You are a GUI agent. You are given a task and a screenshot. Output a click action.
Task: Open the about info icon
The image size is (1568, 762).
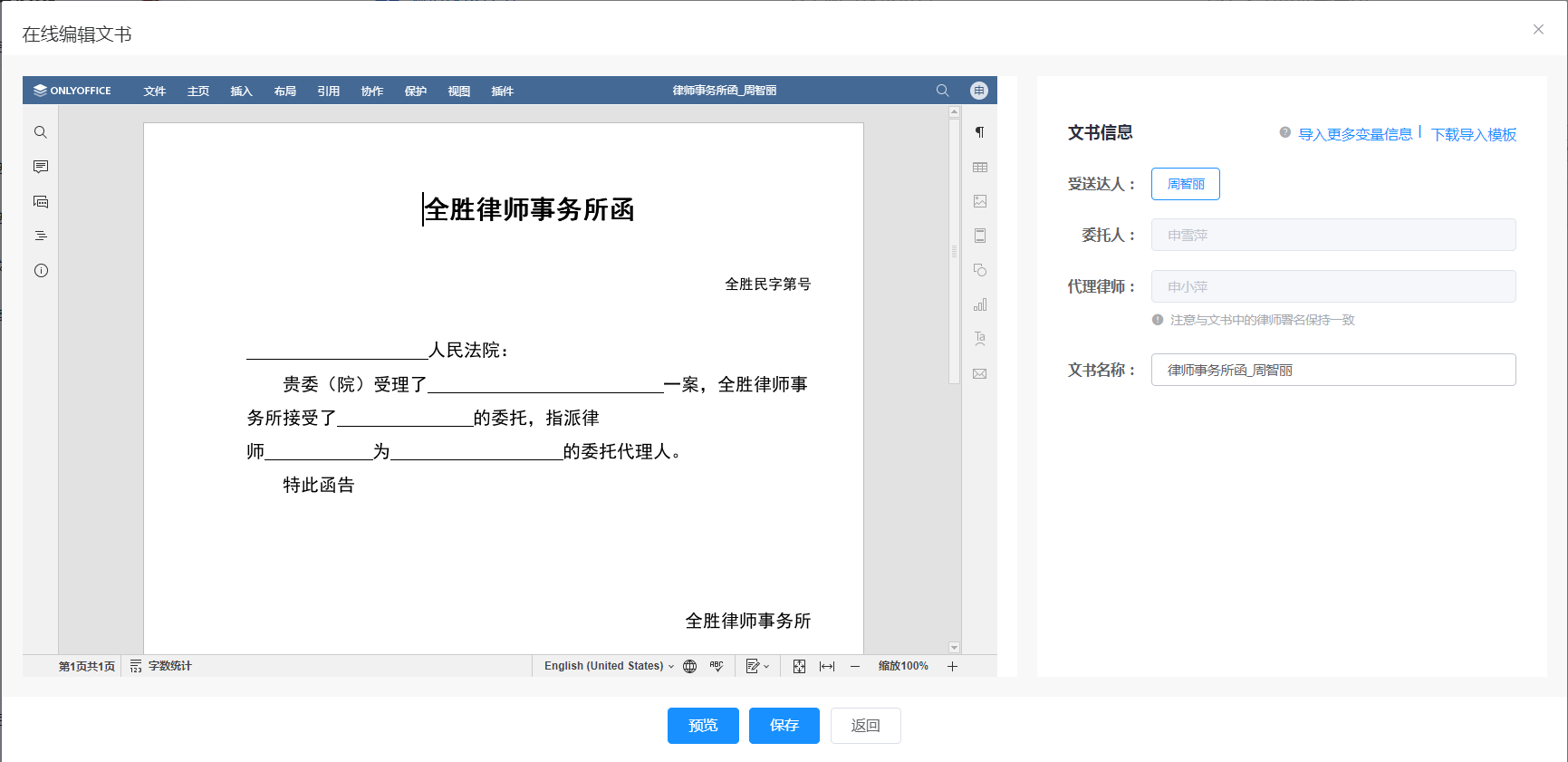pyautogui.click(x=41, y=270)
